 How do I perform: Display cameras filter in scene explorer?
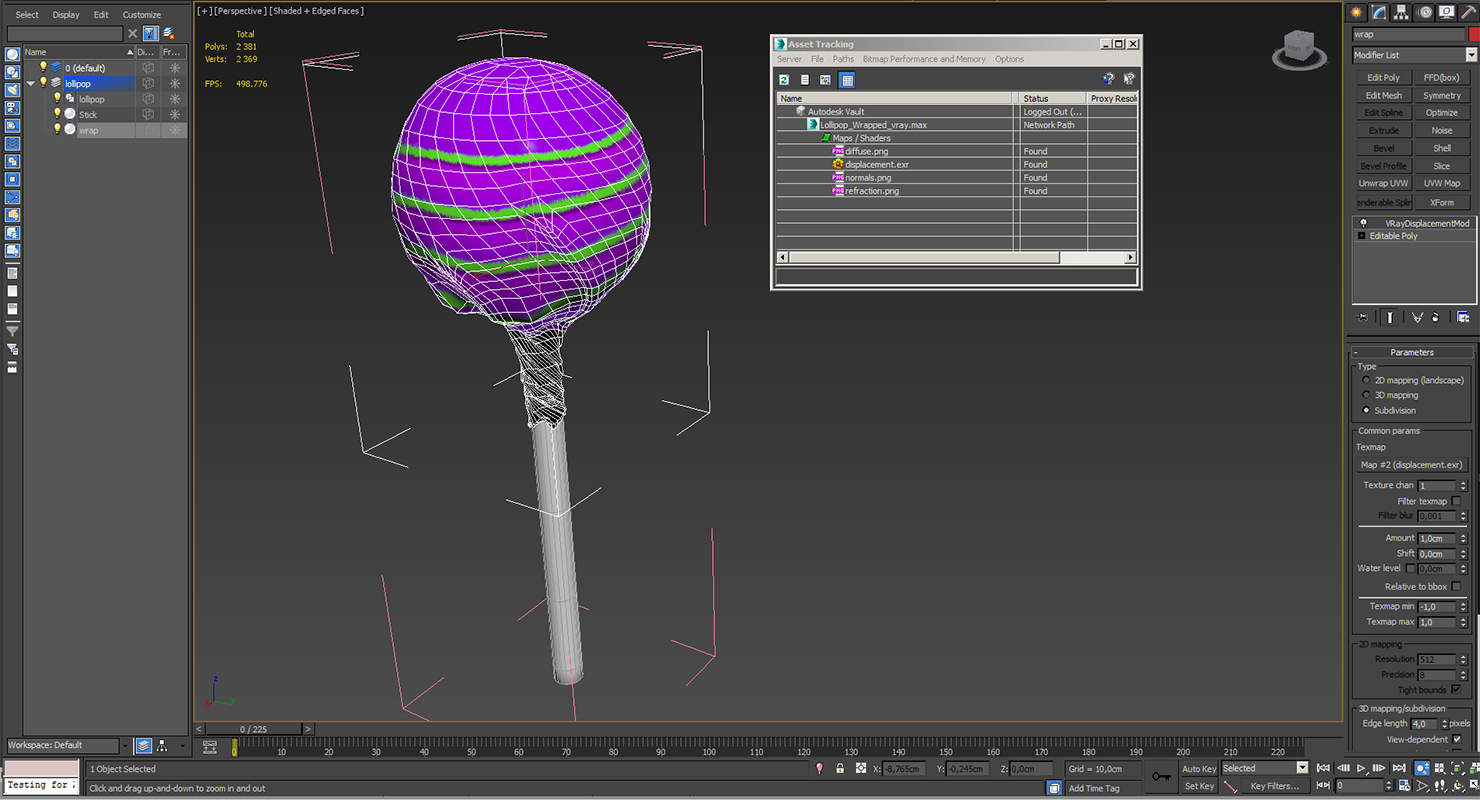[12, 108]
